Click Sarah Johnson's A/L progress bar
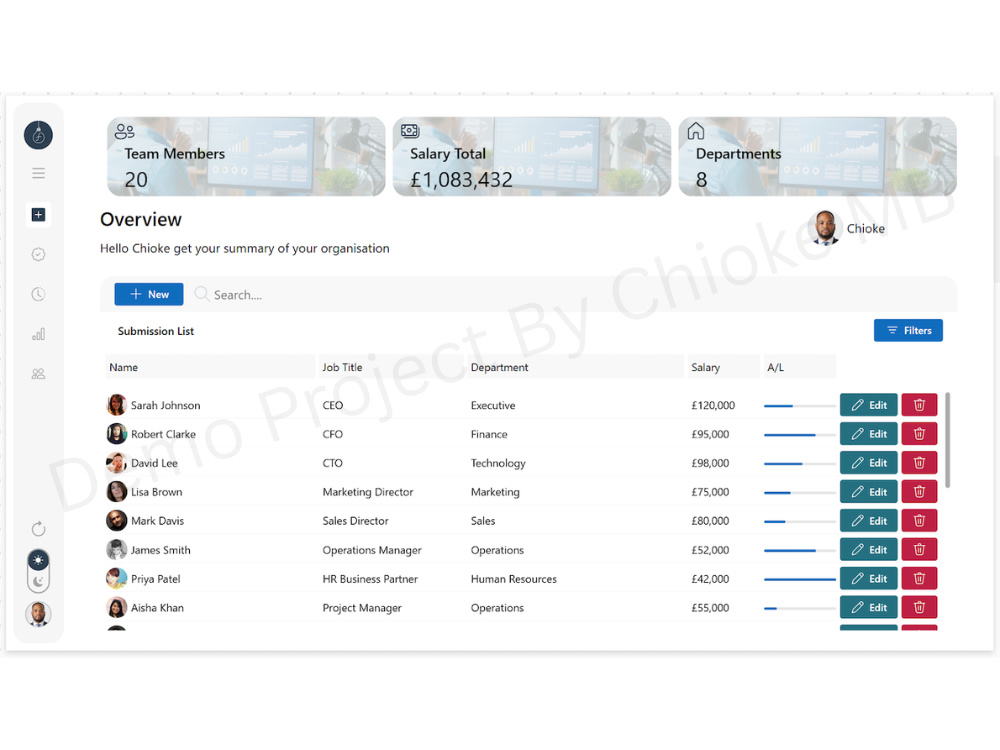This screenshot has width=1000, height=750. [800, 406]
